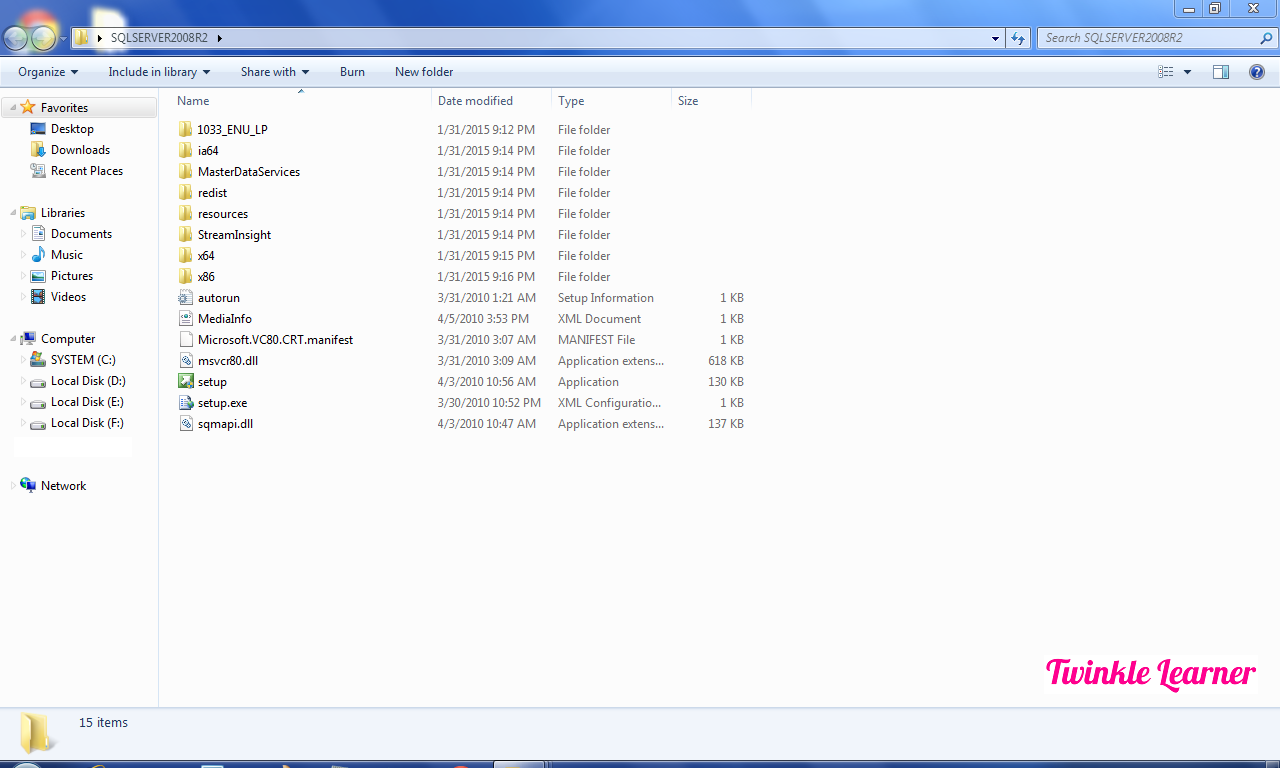The image size is (1280, 768).
Task: Click the Burn button
Action: tap(352, 72)
